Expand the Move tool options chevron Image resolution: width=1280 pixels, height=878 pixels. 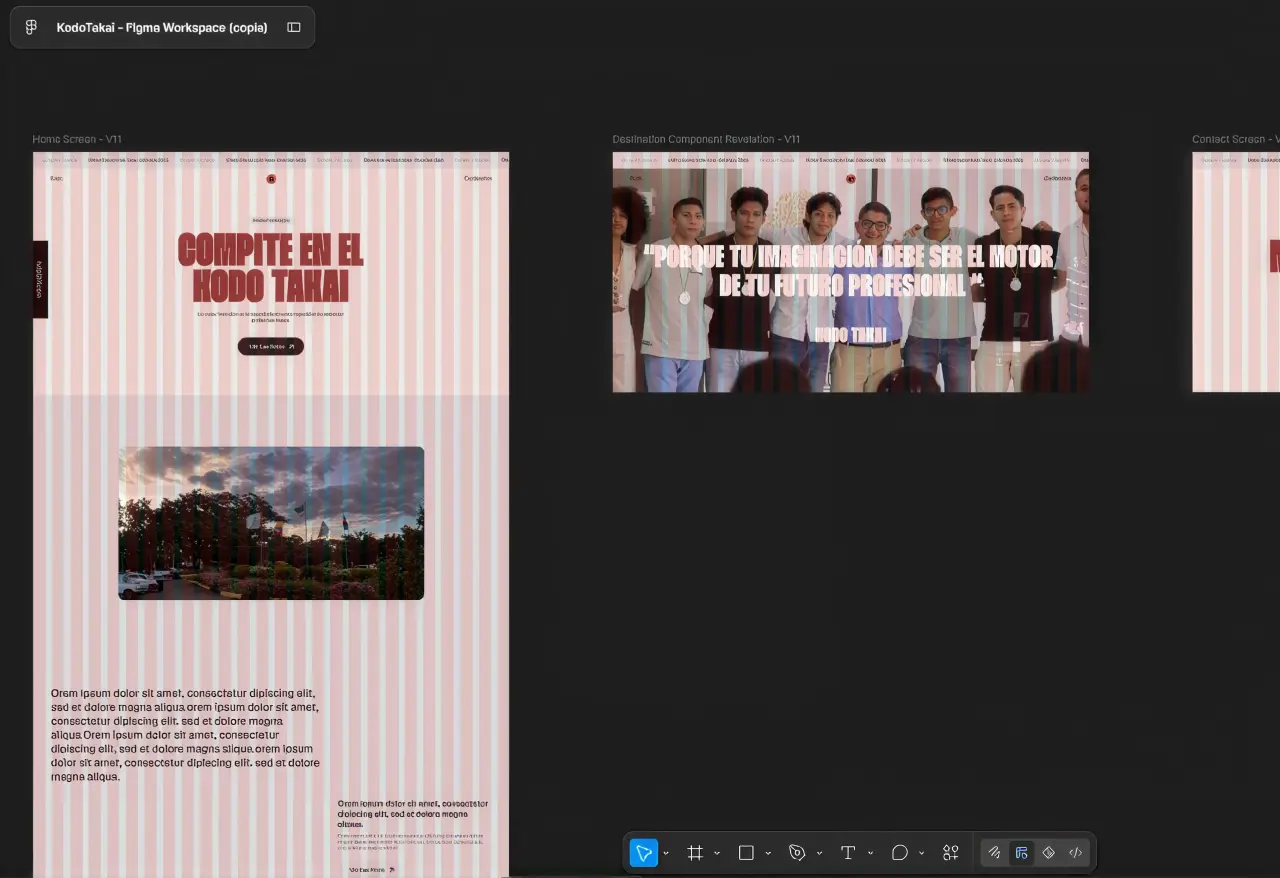point(667,853)
